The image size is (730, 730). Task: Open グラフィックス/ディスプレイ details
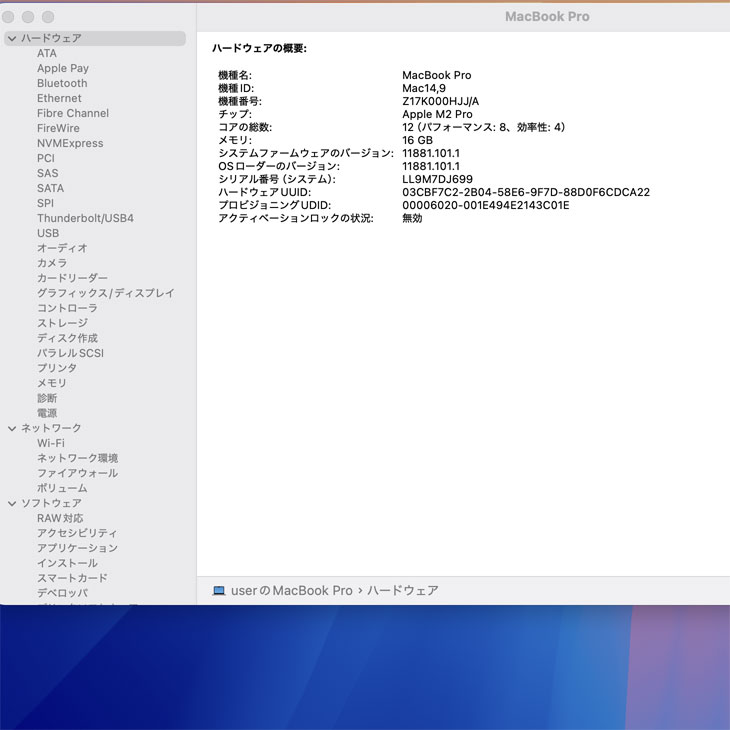[105, 293]
